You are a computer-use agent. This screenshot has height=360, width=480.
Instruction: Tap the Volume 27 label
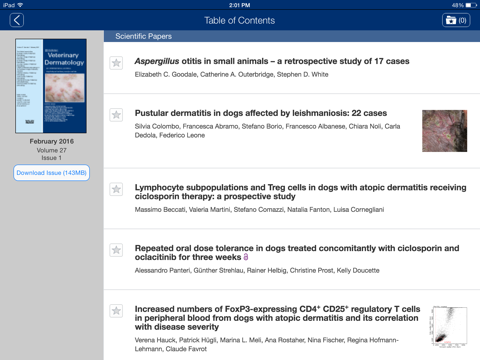coord(52,150)
